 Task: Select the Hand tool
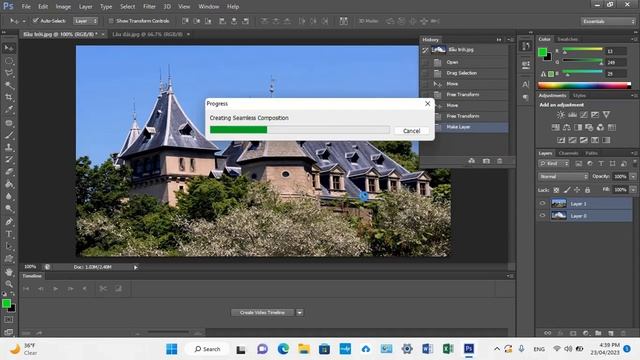[9, 272]
